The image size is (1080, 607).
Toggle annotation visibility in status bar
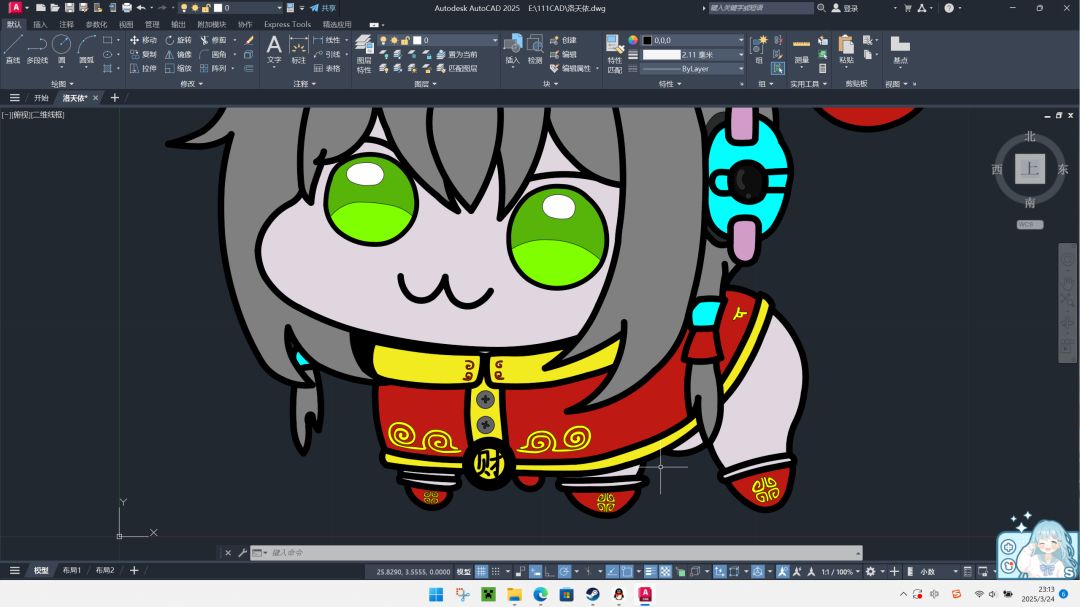(x=783, y=571)
